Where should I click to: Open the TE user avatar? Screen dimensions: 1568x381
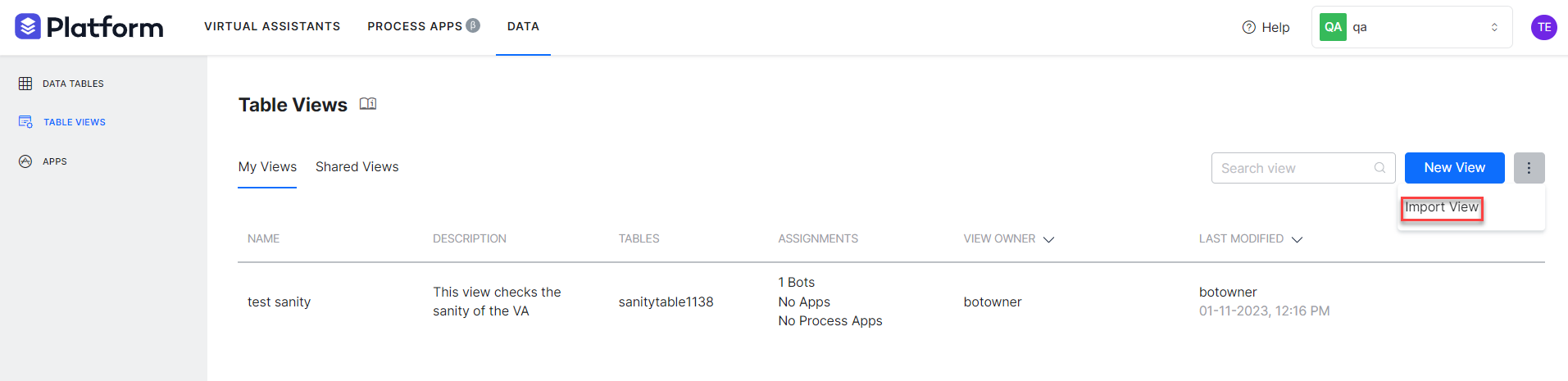click(x=1543, y=27)
